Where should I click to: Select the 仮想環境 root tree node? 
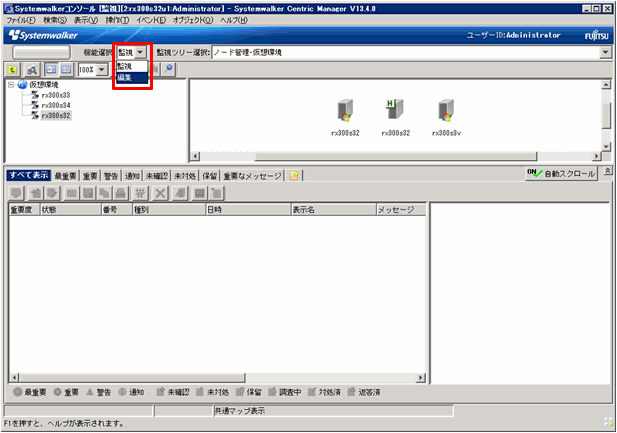pos(44,85)
